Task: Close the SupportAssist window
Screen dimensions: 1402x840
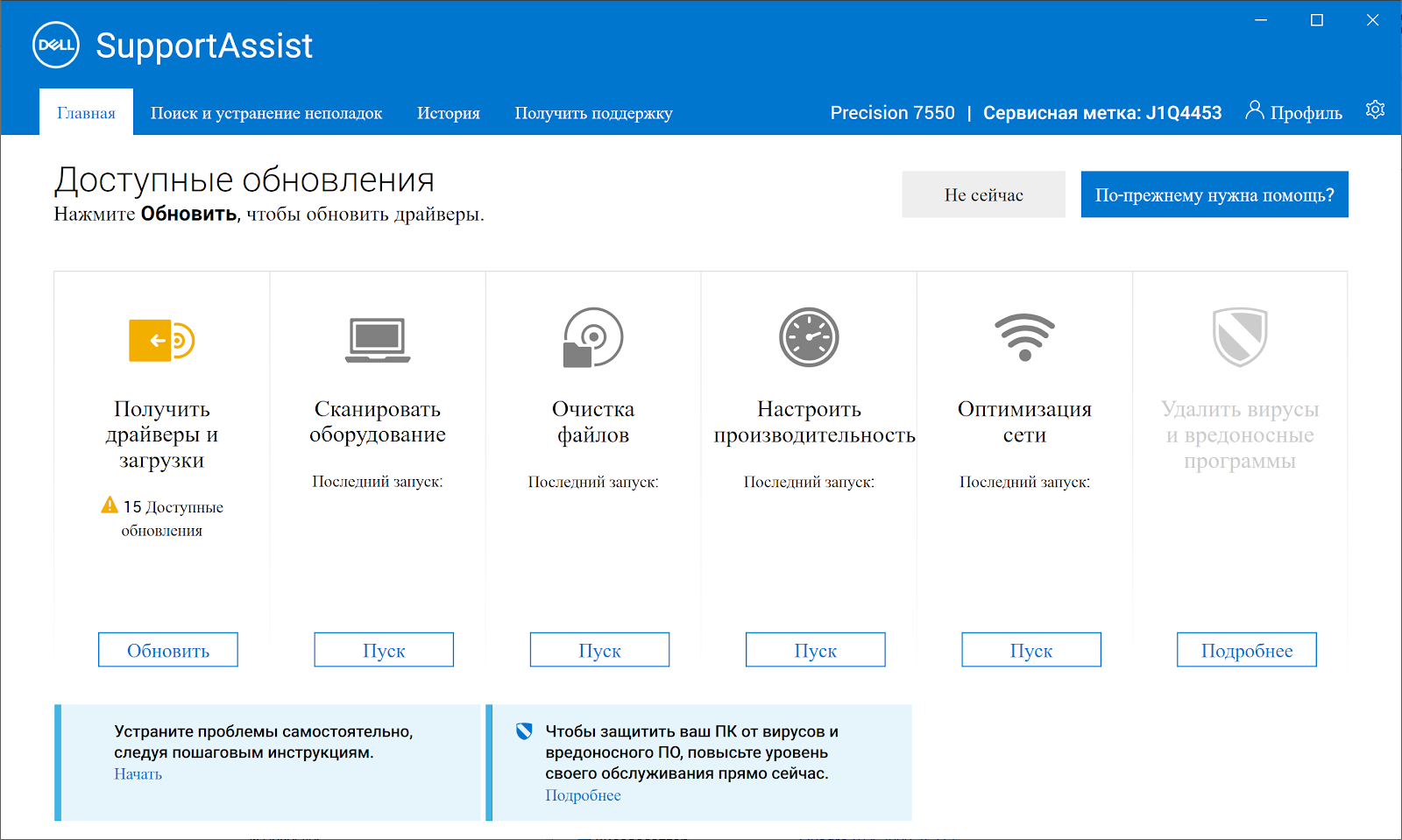Action: point(1373,20)
